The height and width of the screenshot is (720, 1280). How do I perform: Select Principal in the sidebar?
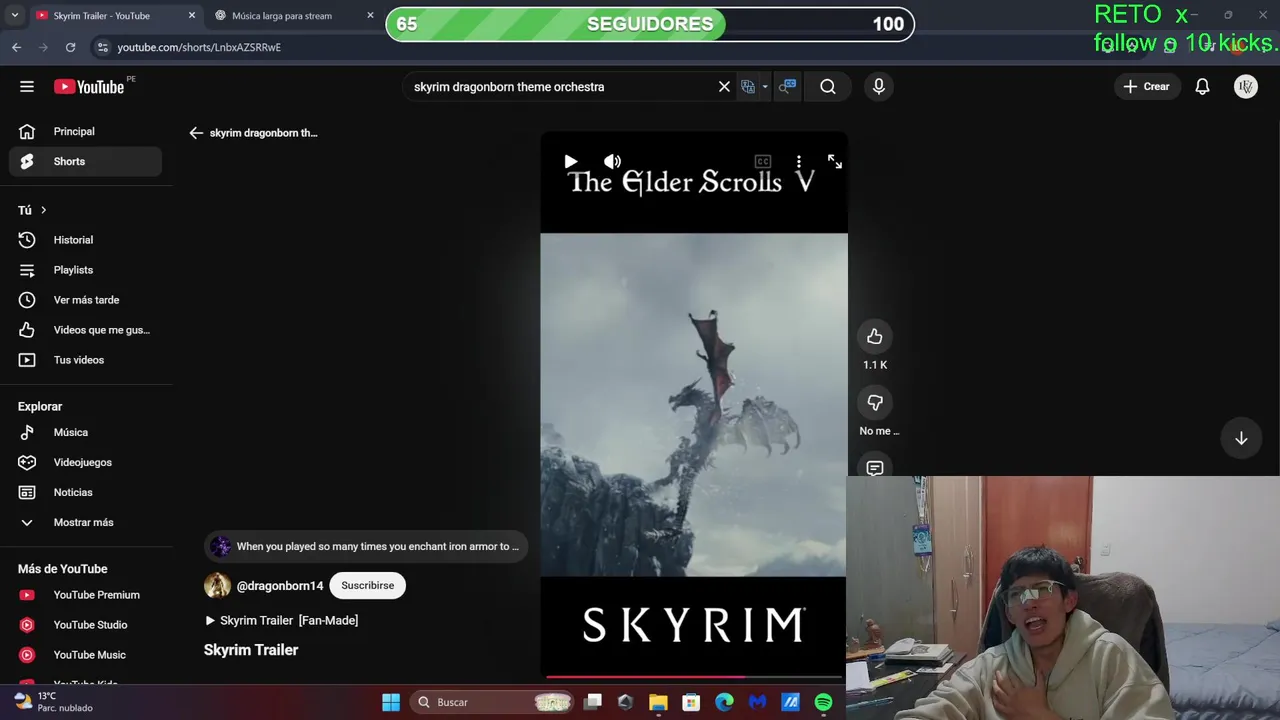point(86,131)
